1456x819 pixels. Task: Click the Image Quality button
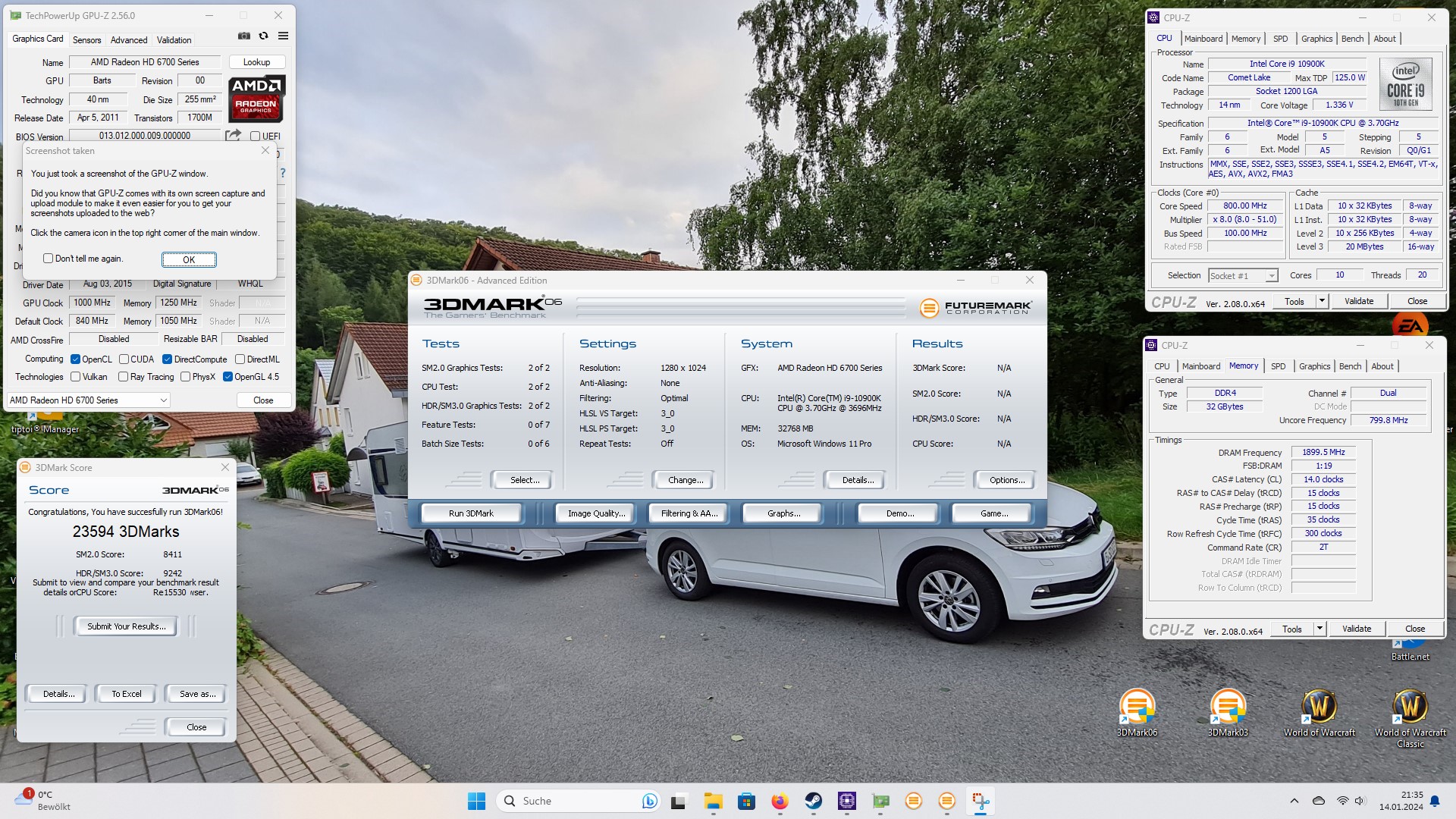[597, 513]
